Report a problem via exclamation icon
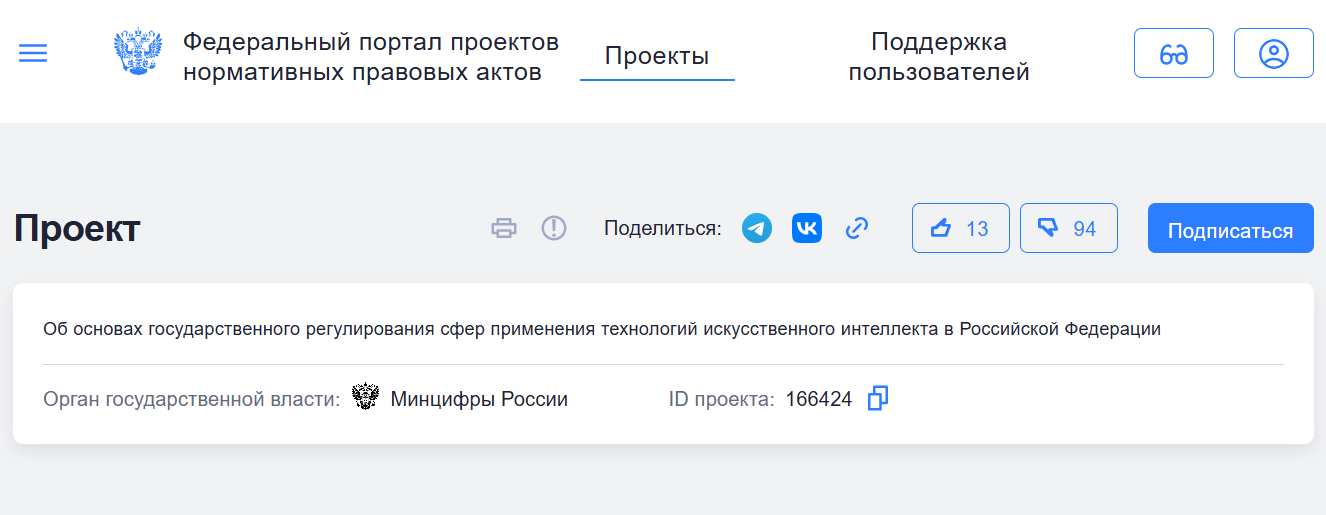 click(x=554, y=229)
